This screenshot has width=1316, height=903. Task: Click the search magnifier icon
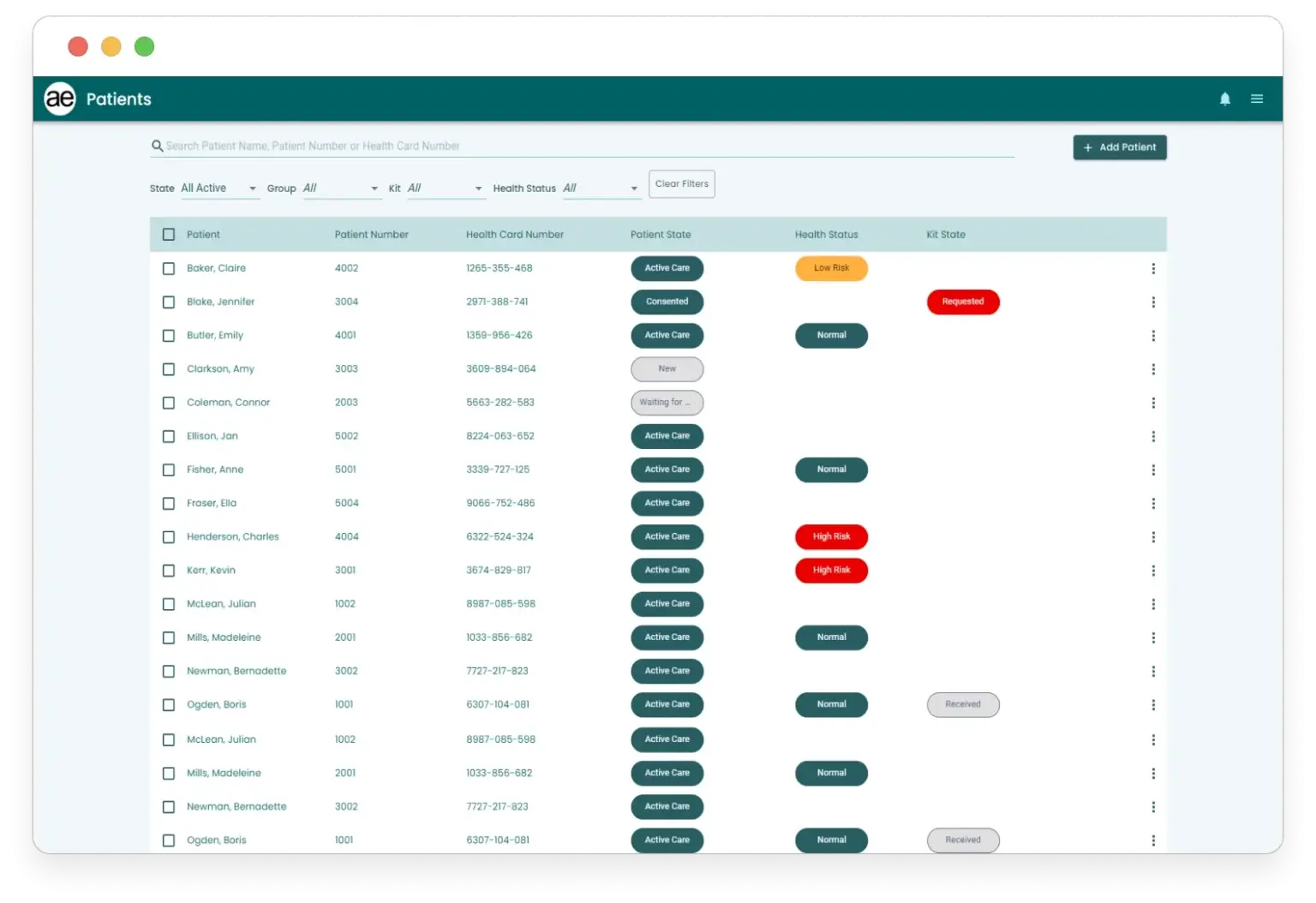pos(157,146)
